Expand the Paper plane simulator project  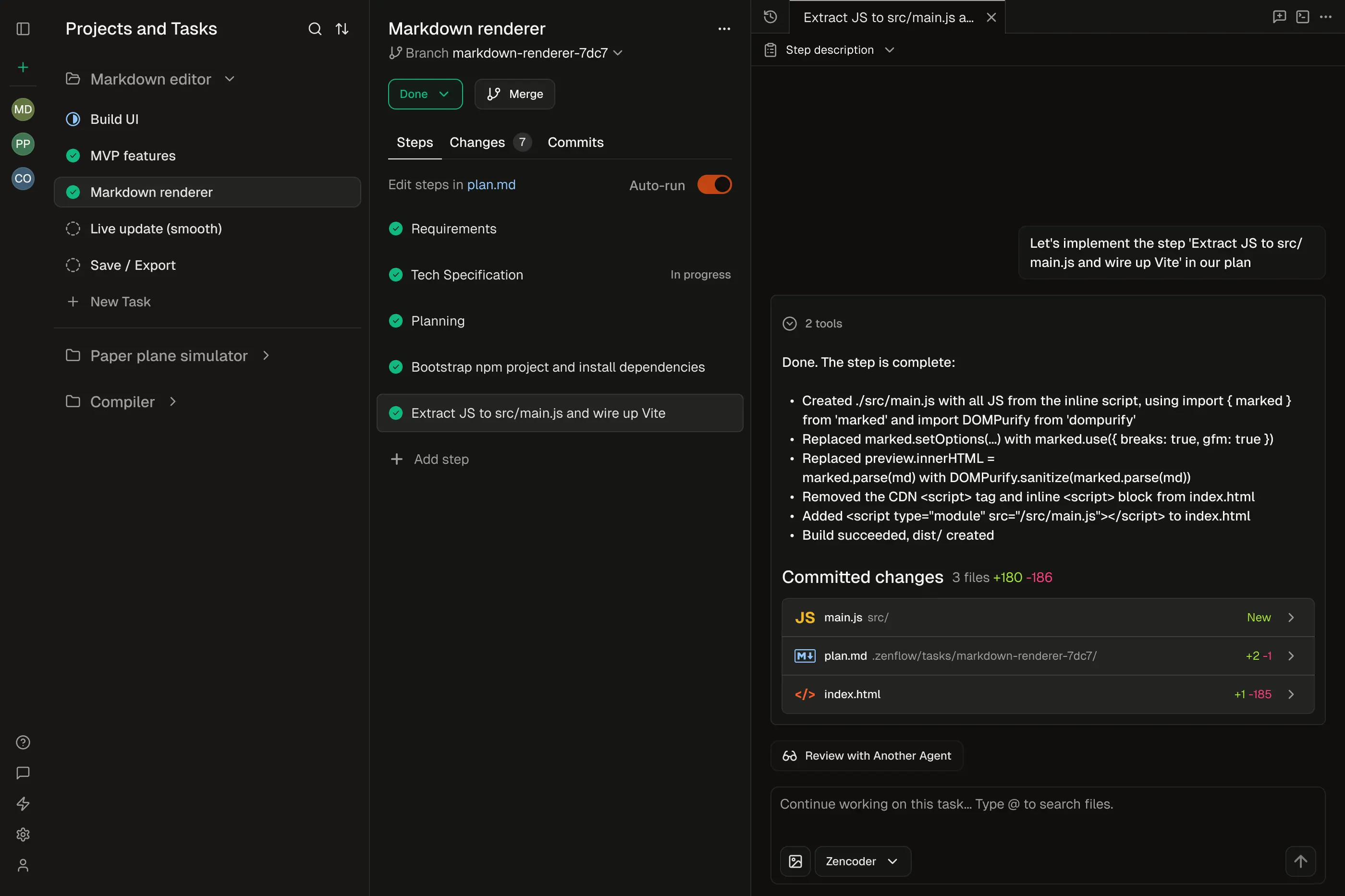tap(266, 355)
